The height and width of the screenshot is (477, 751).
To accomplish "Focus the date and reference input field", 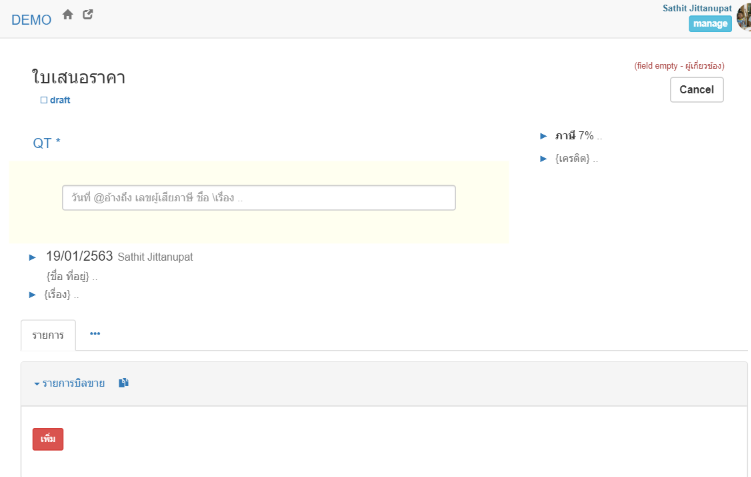I will click(258, 198).
